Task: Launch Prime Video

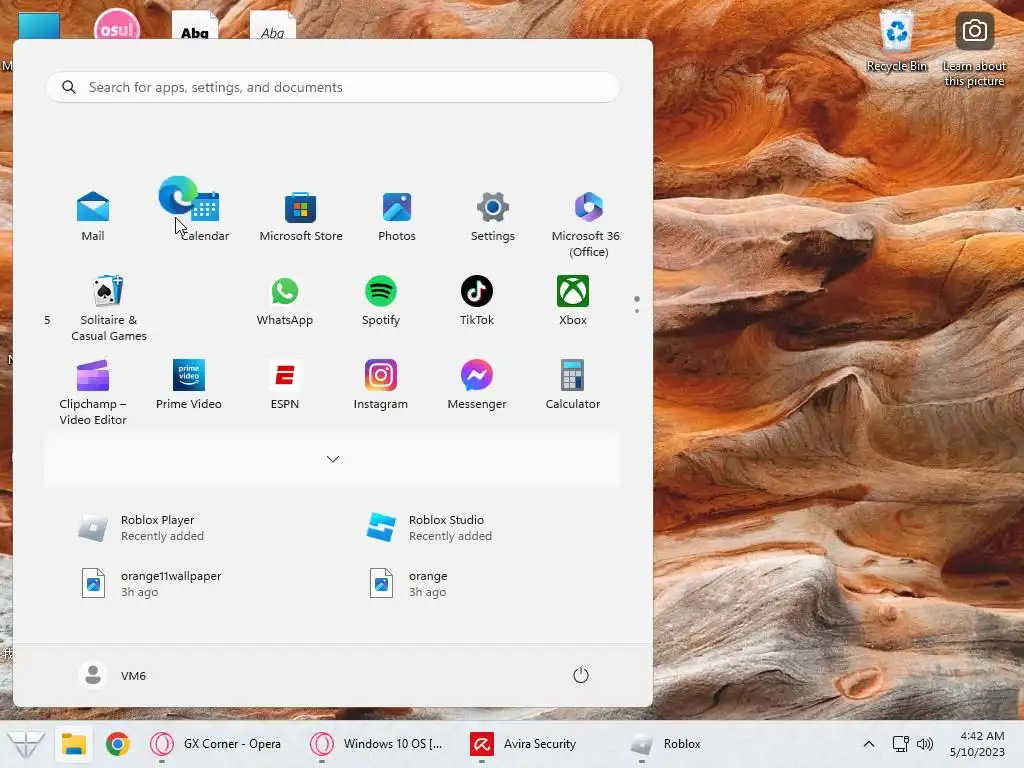Action: [x=189, y=385]
